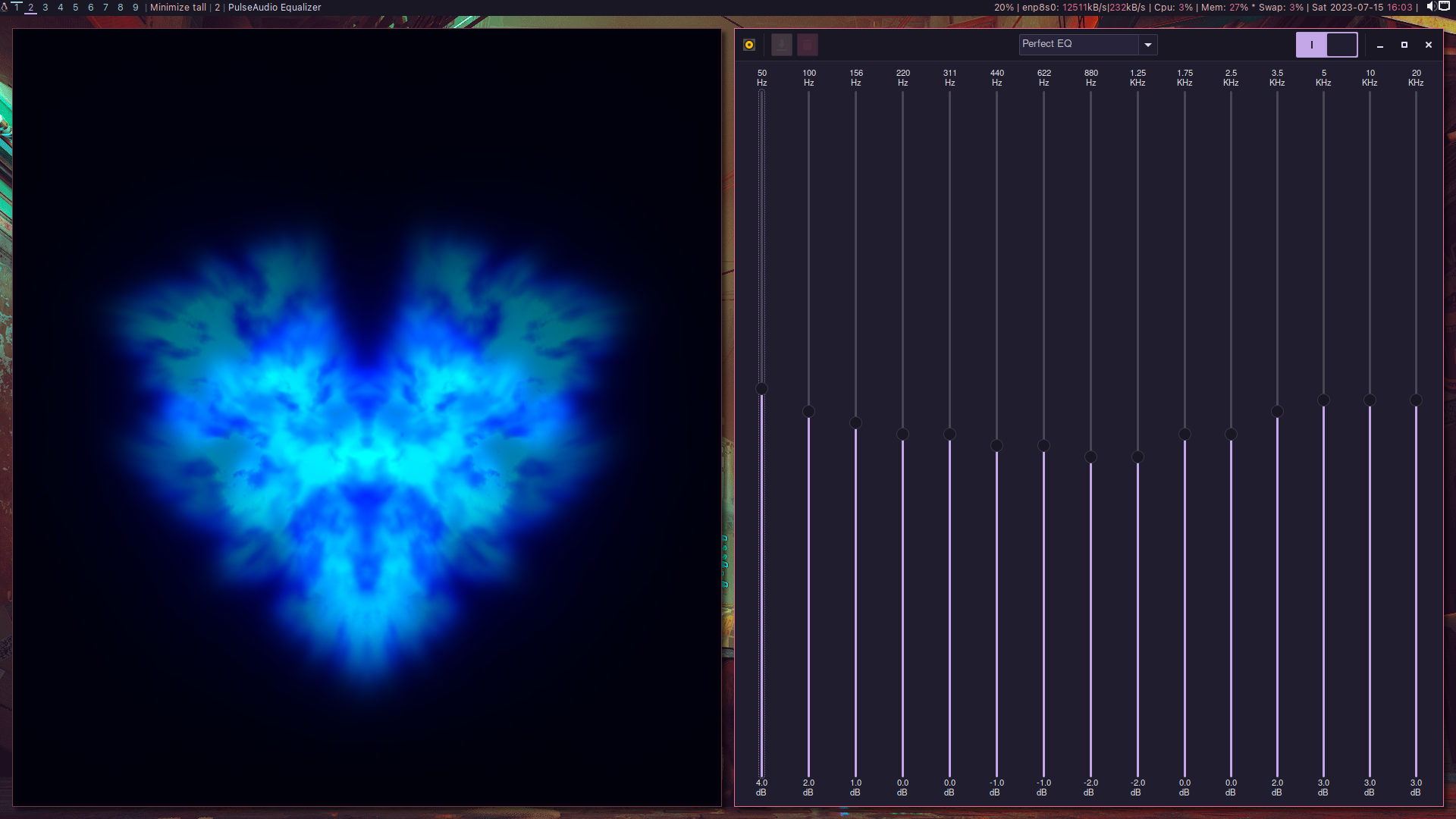Click the 880 Hz slider handle
1456x819 pixels.
(x=1090, y=457)
